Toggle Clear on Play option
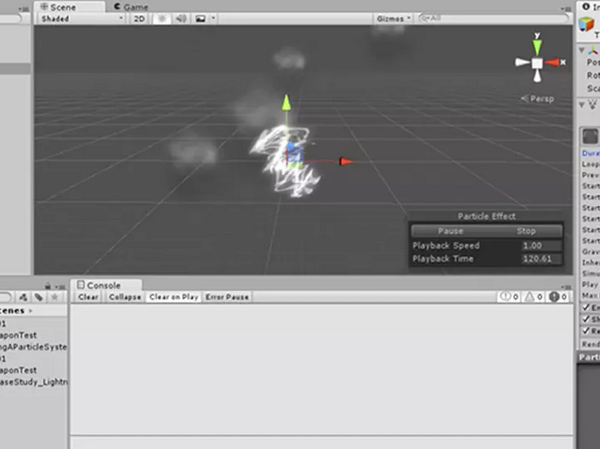This screenshot has height=450, width=600. click(174, 297)
